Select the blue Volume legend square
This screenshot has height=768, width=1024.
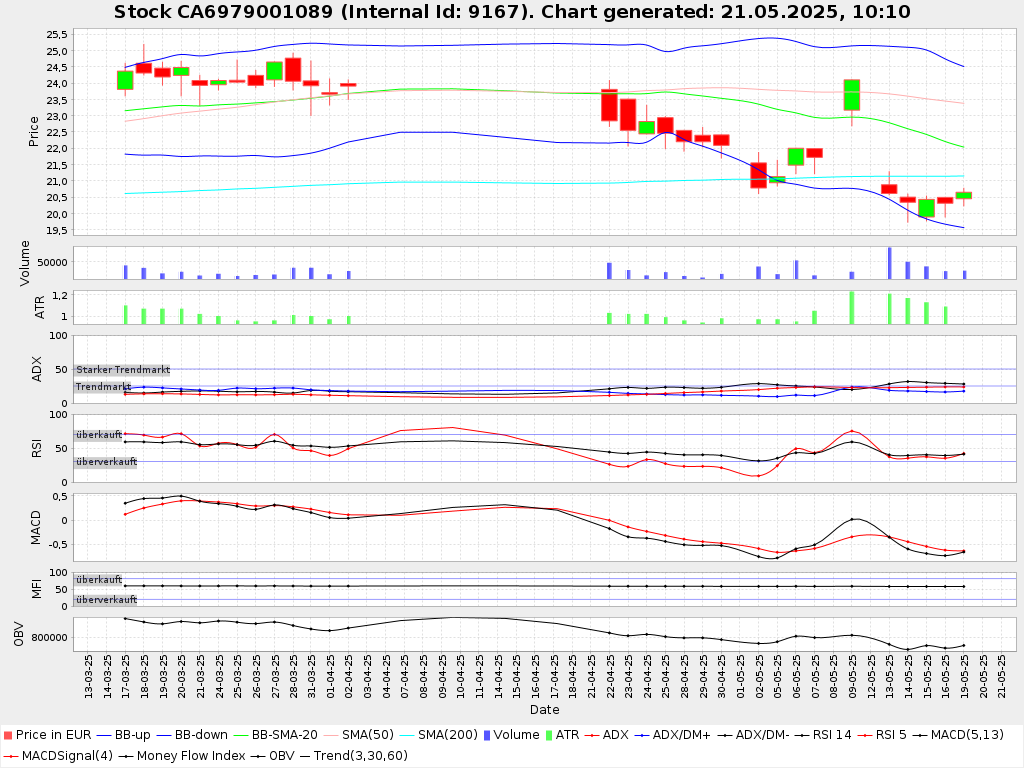(x=487, y=735)
